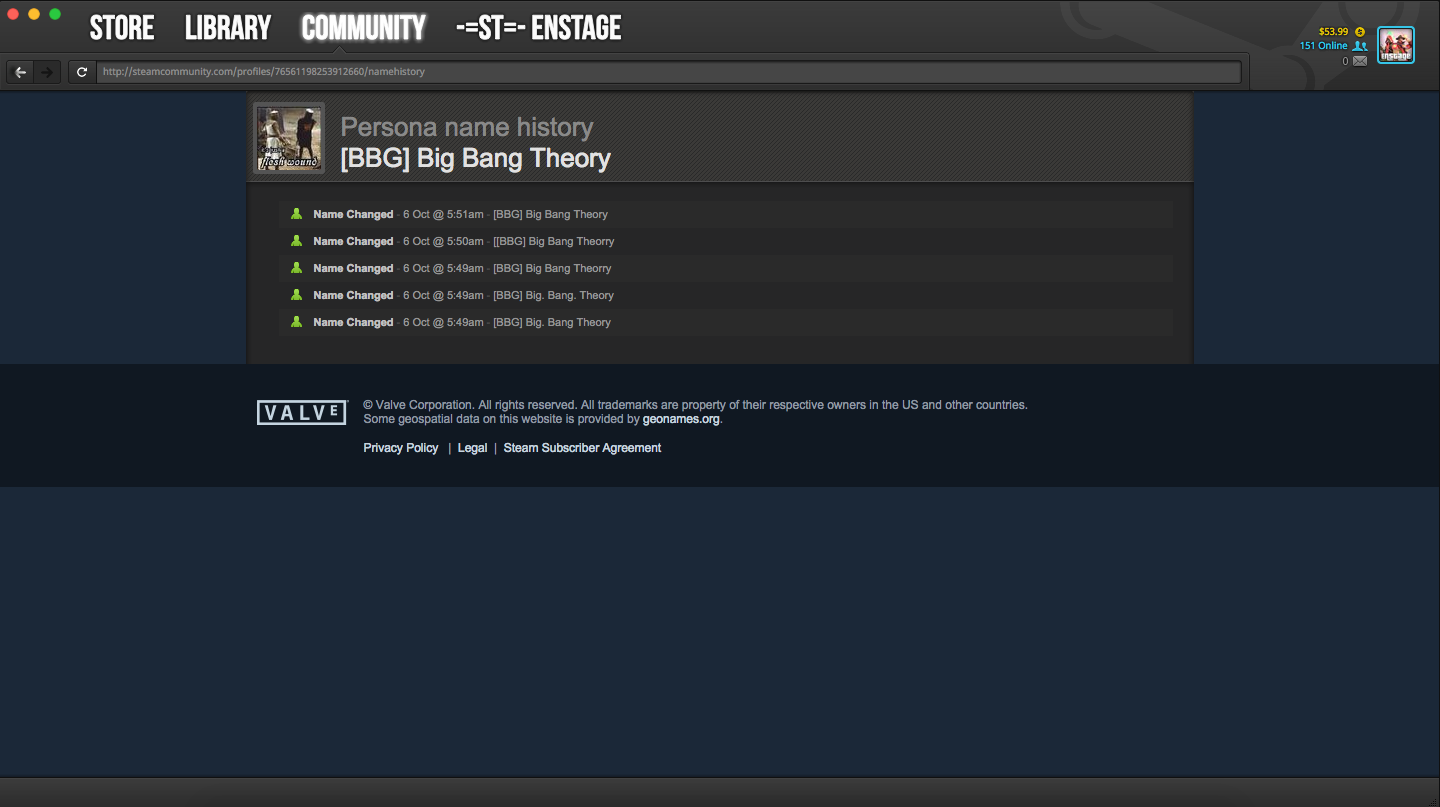Viewport: 1440px width, 807px height.
Task: Open inbox envelope icon
Action: [x=1360, y=61]
